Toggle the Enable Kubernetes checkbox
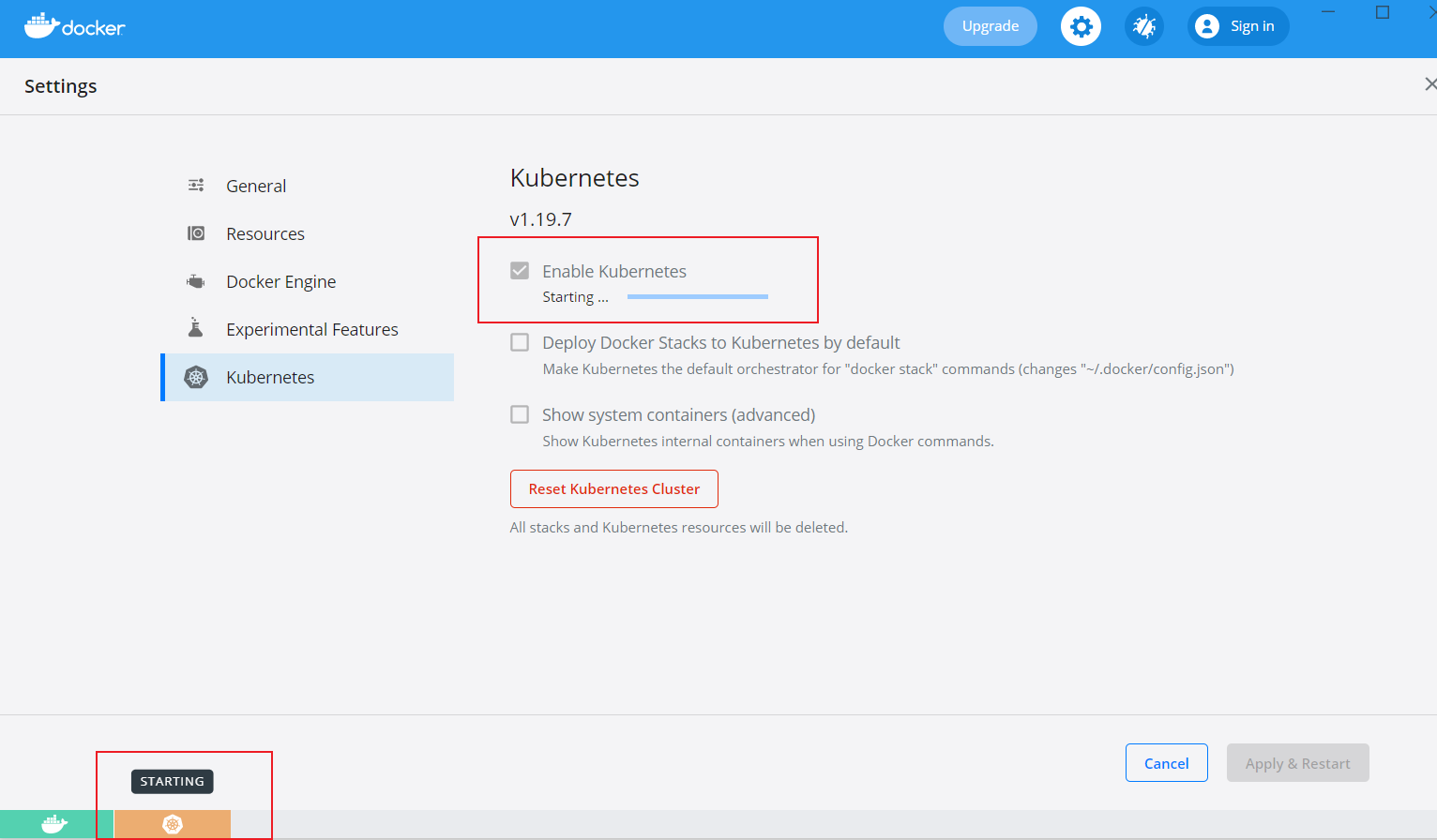 (520, 271)
